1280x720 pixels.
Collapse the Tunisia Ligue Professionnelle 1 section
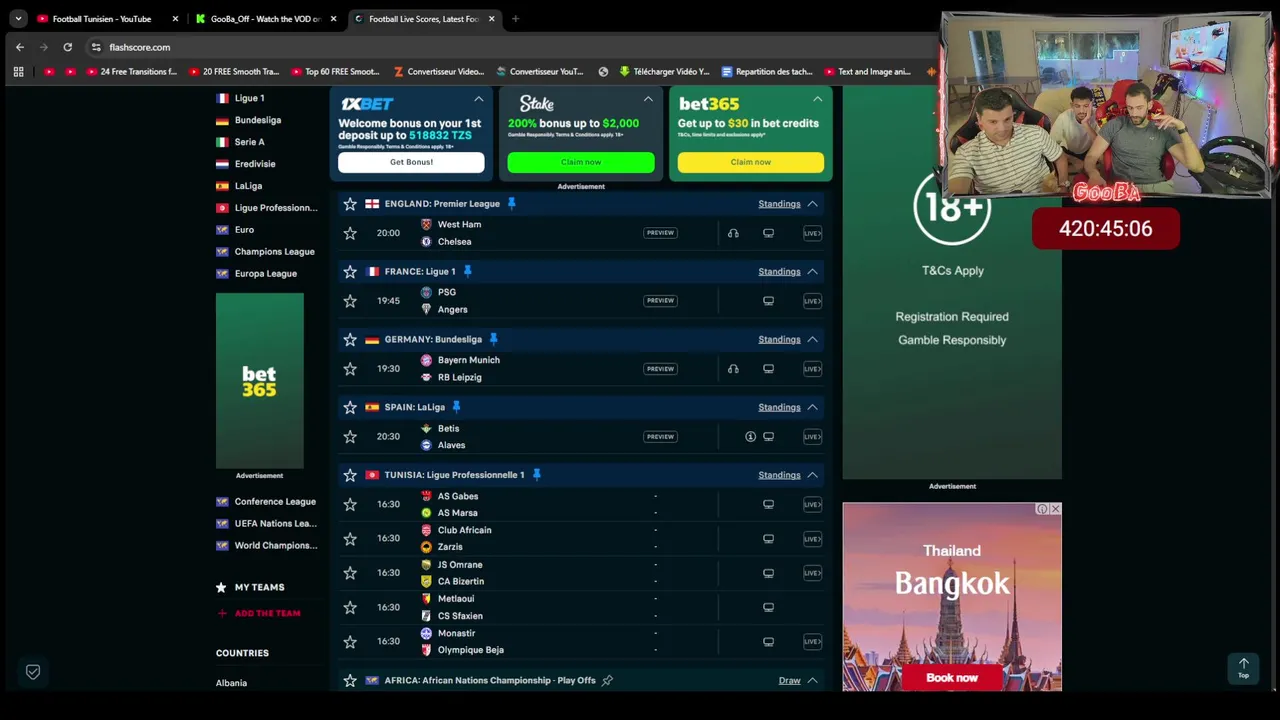pyautogui.click(x=812, y=475)
